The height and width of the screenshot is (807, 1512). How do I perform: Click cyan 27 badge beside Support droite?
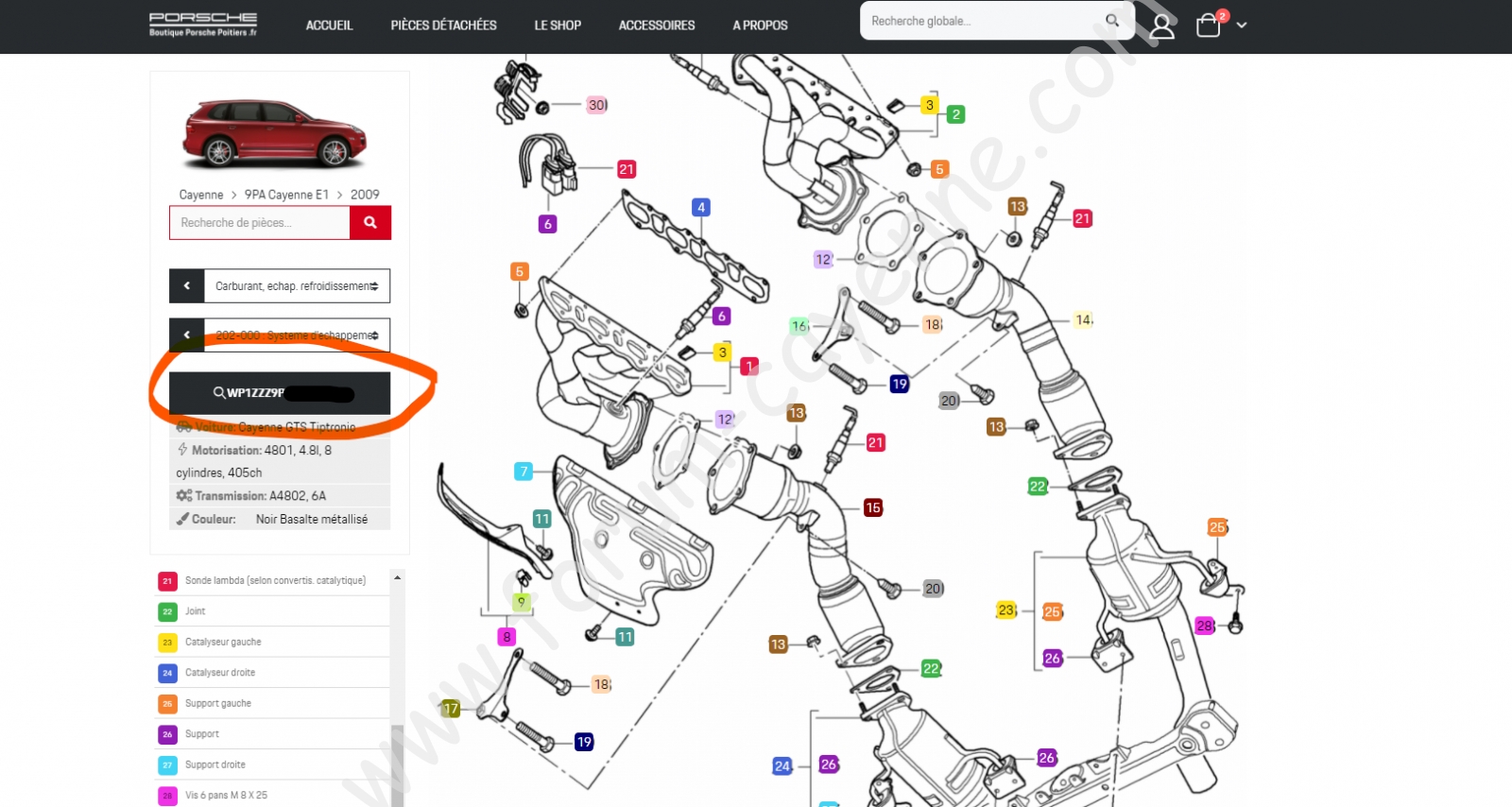pos(167,765)
